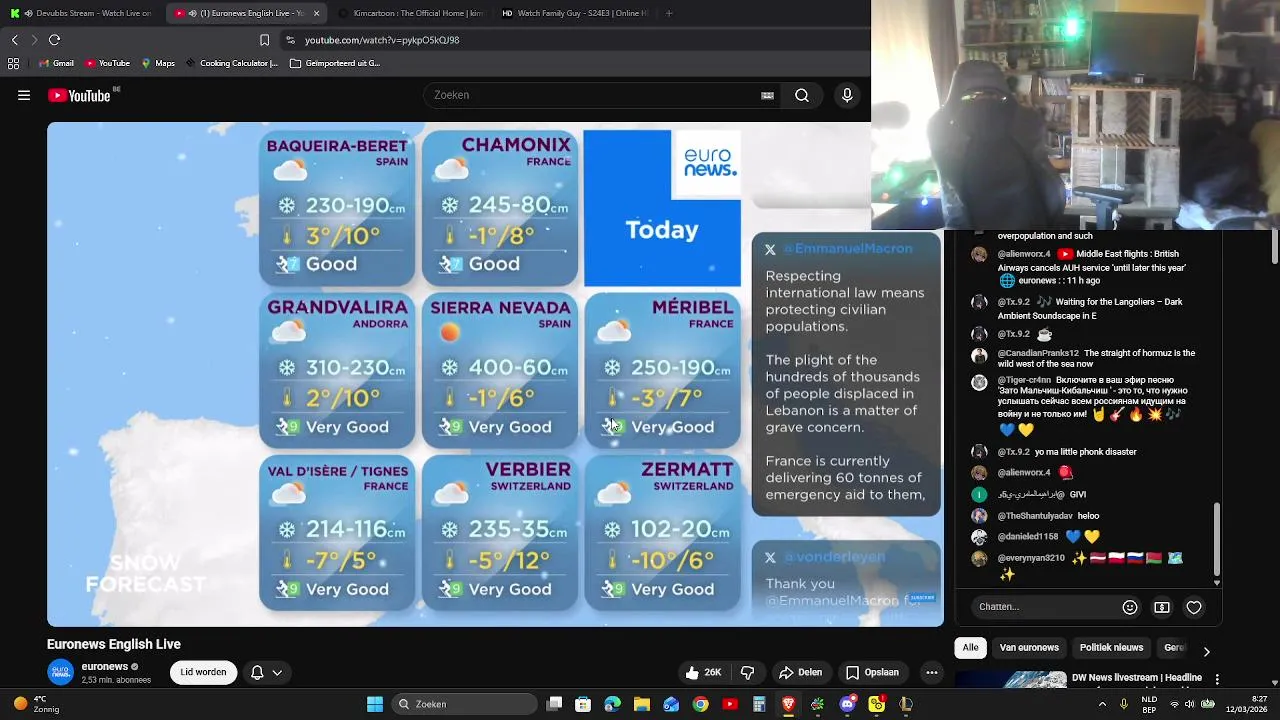The image size is (1280, 720).
Task: Open the browser apps grid icon
Action: 13,63
